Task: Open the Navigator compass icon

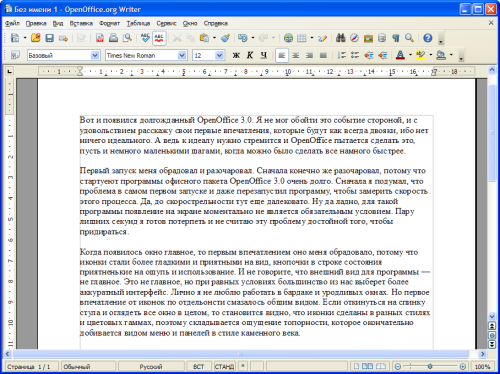Action: click(x=354, y=38)
